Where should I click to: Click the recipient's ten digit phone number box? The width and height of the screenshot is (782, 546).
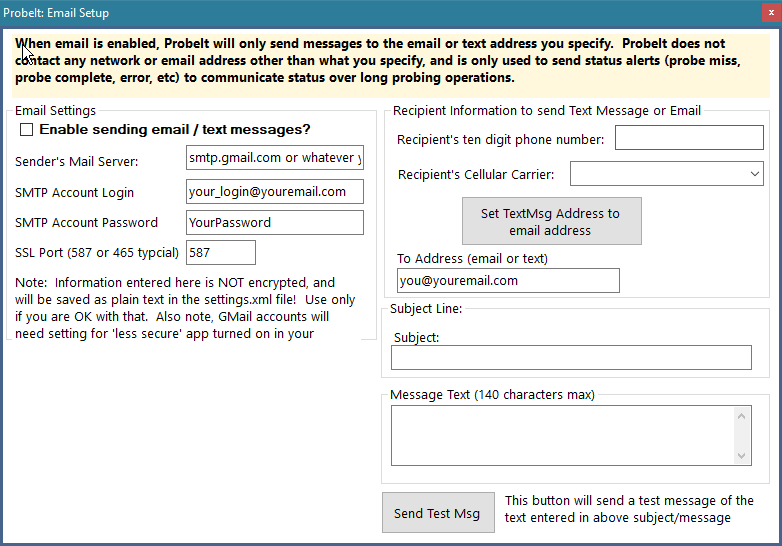pyautogui.click(x=689, y=138)
